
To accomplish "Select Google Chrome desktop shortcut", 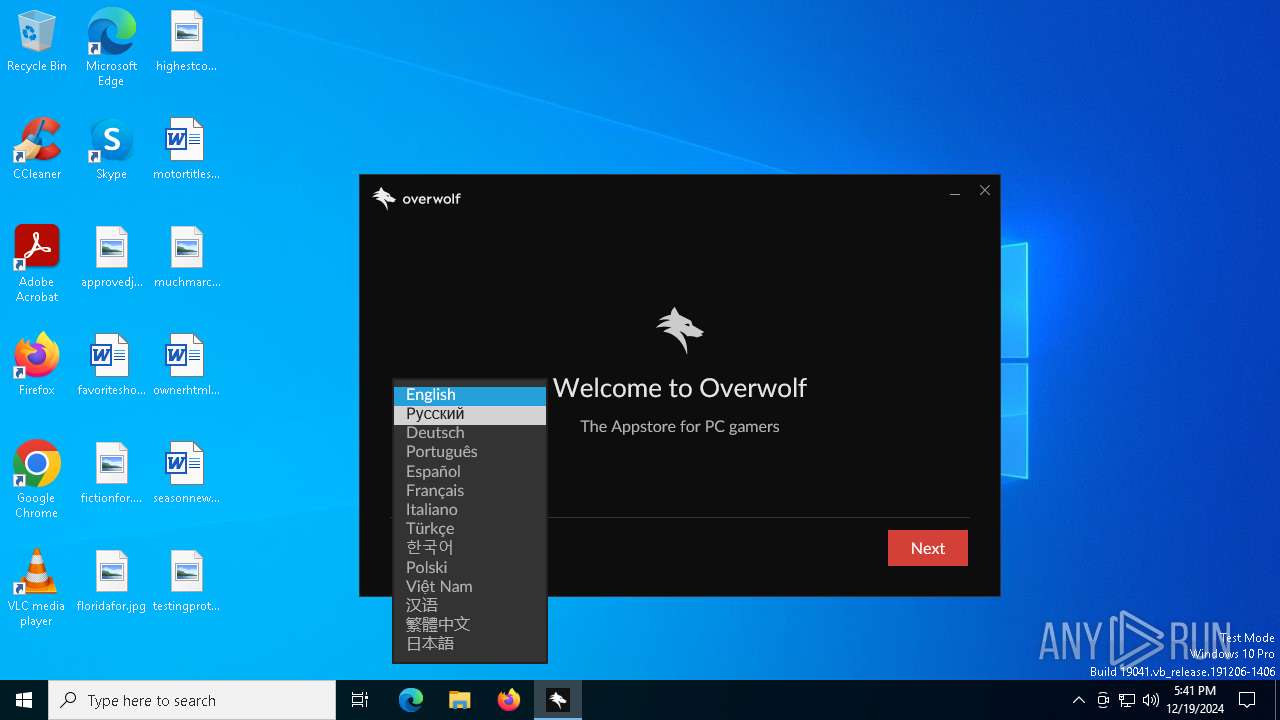I will pos(37,480).
